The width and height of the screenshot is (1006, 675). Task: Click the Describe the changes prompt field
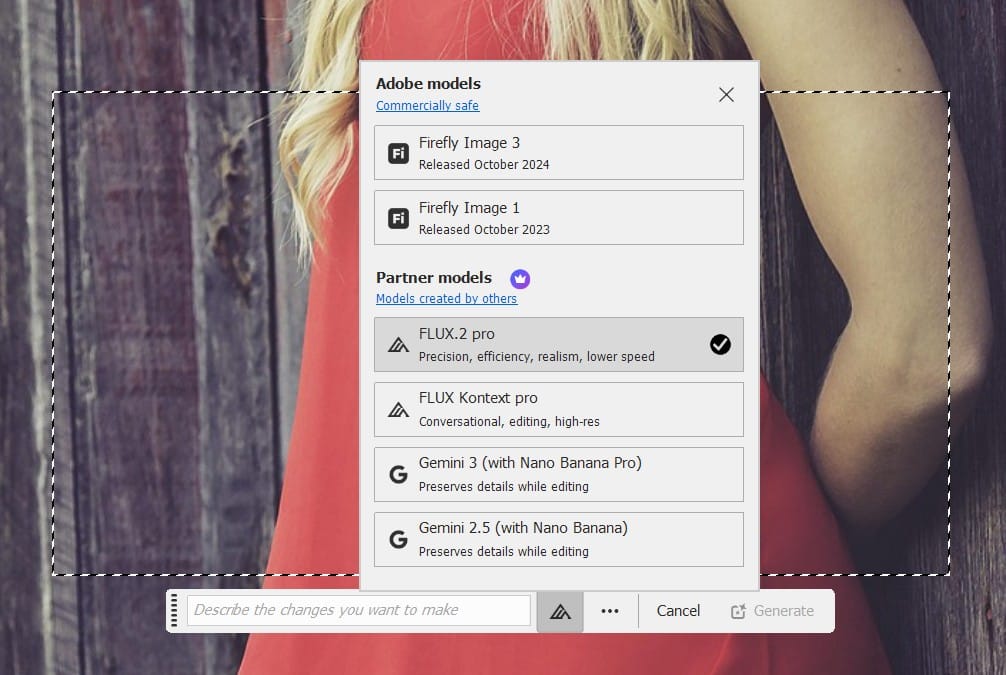pos(359,610)
